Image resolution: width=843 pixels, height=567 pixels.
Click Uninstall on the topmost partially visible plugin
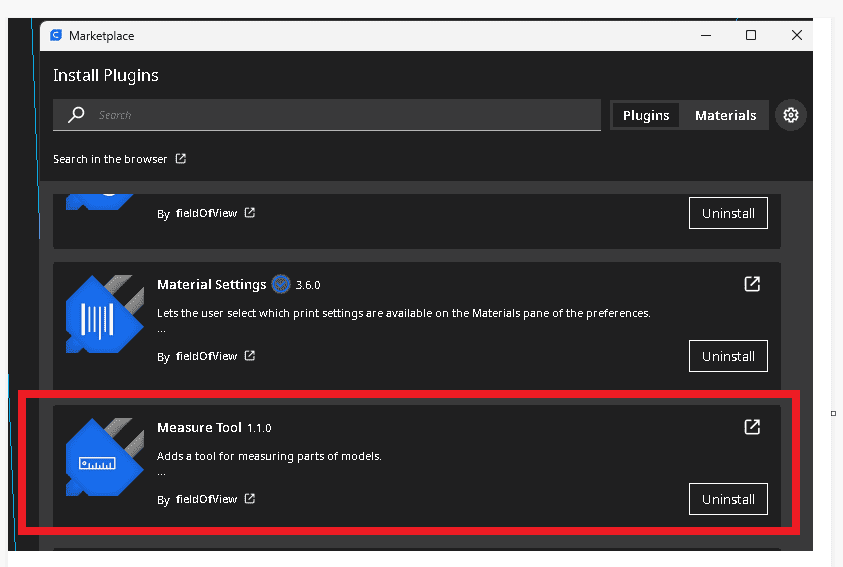(728, 213)
